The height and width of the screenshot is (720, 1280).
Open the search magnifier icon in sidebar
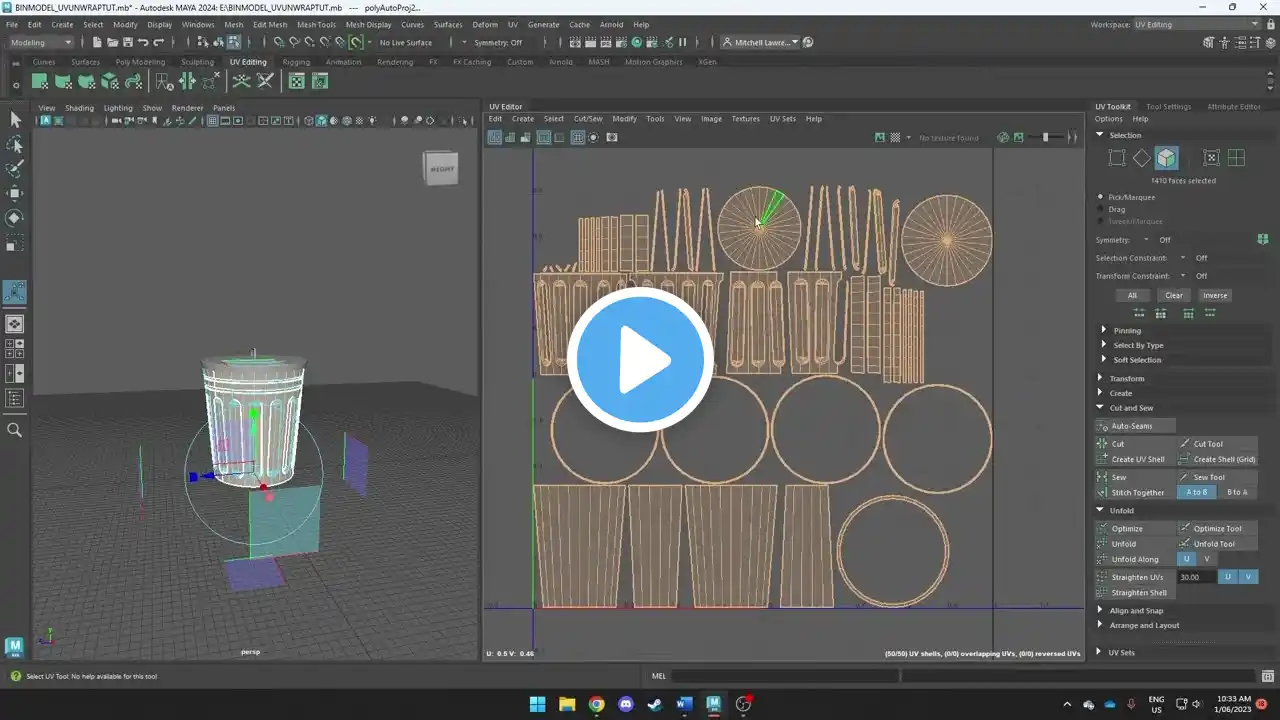point(15,430)
